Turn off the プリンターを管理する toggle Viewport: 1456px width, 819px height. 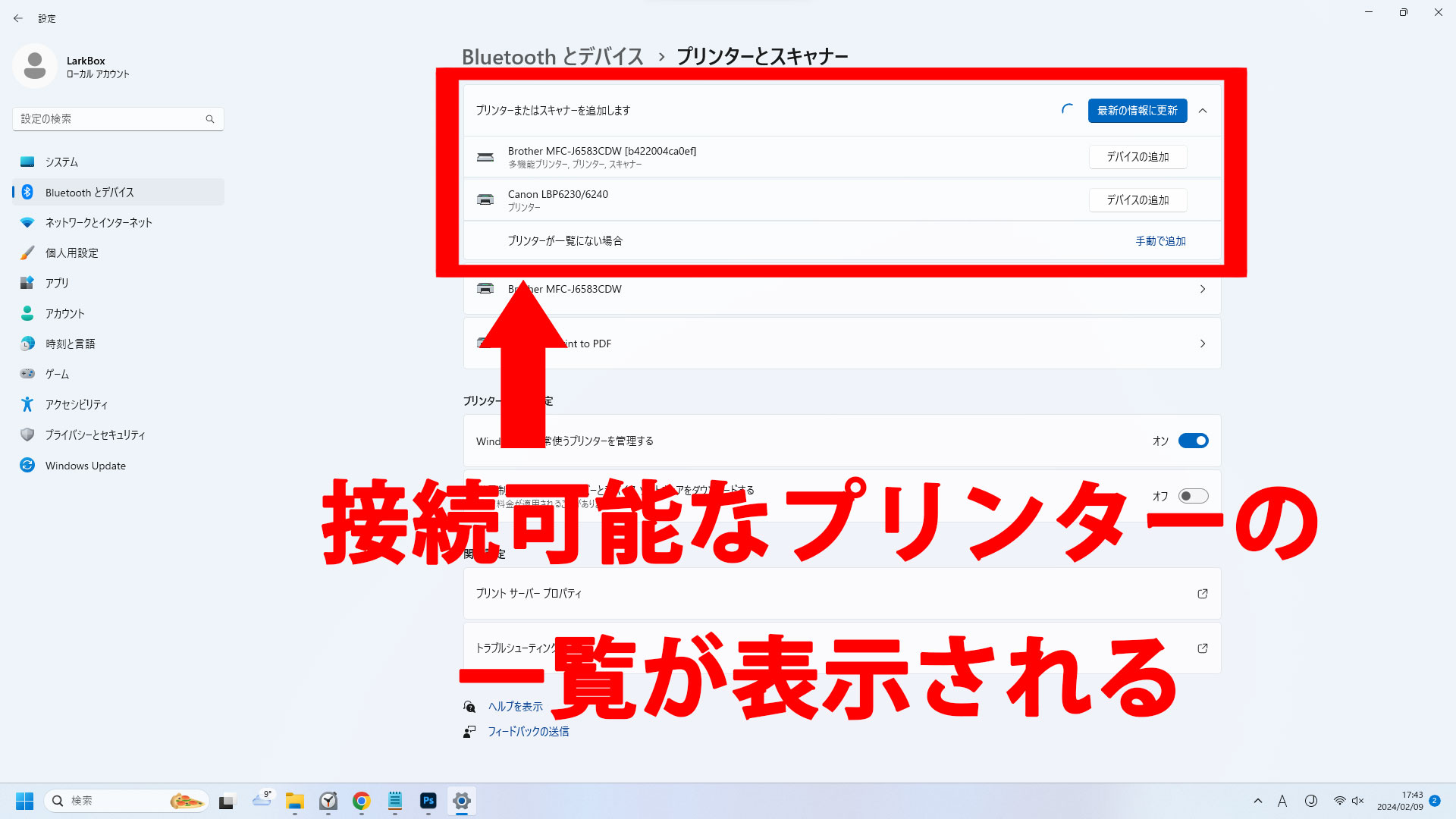click(x=1192, y=441)
